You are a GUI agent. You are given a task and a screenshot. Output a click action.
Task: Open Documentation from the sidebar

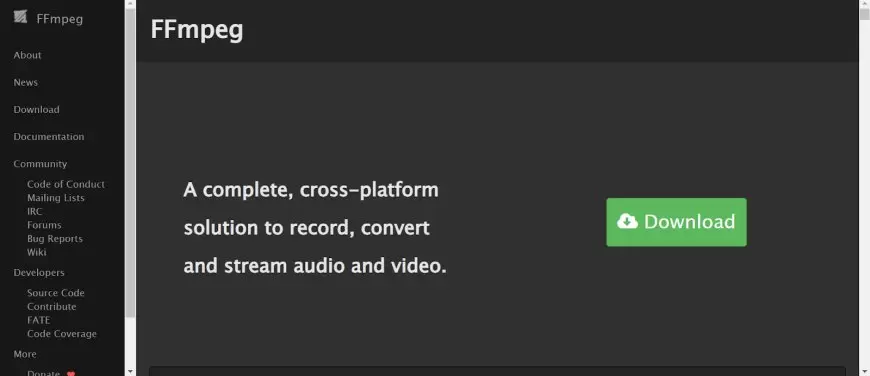(x=49, y=136)
